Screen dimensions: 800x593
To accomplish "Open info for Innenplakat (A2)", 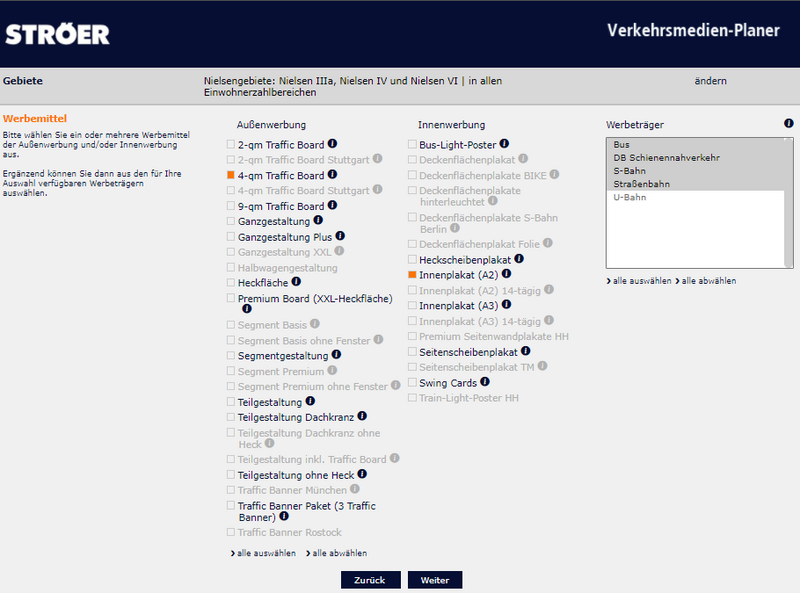I will tap(506, 274).
